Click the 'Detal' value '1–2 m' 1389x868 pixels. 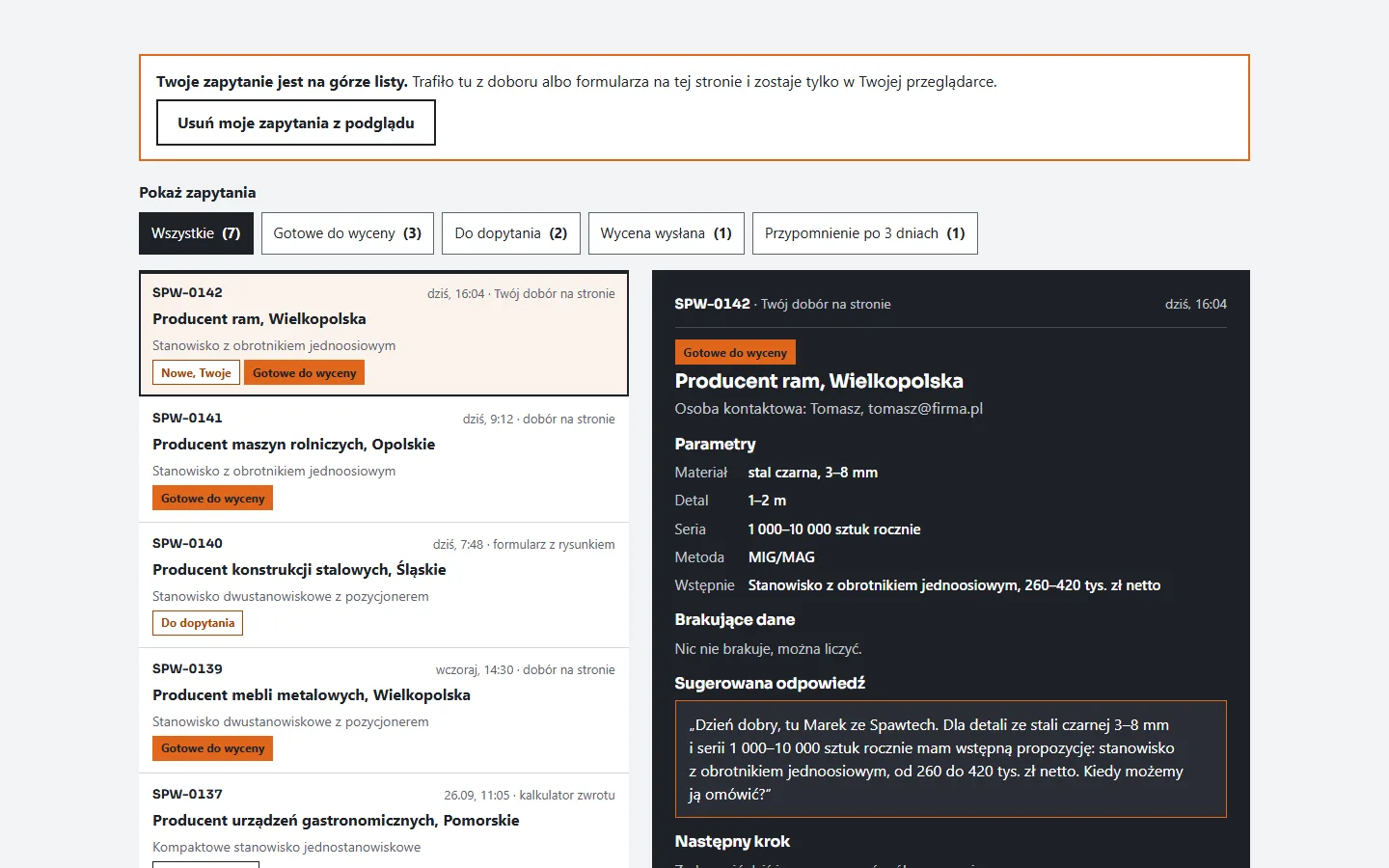point(767,501)
